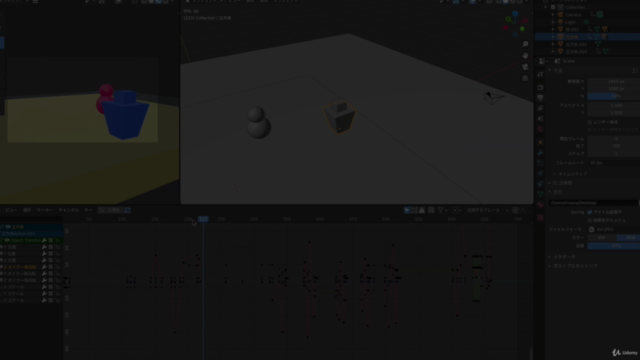The height and width of the screenshot is (360, 640).
Task: Toggle the normalize 正規化 button in graph header
Action: [111, 210]
